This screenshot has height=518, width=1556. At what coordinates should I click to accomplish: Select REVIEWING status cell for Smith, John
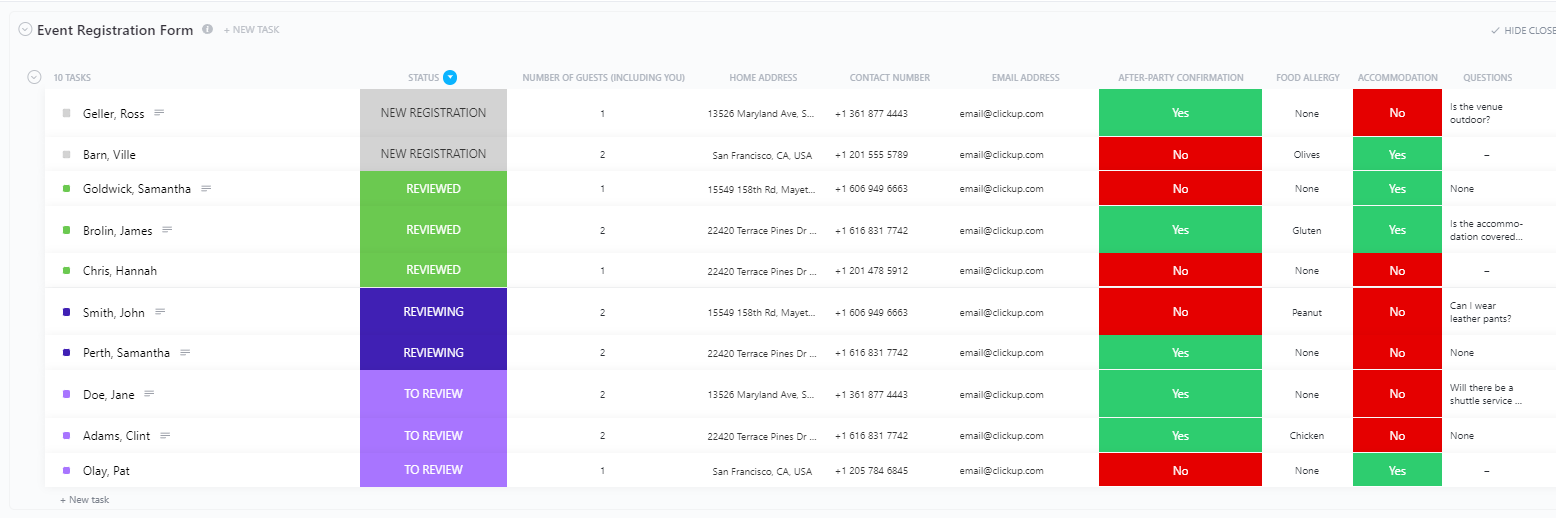click(433, 312)
